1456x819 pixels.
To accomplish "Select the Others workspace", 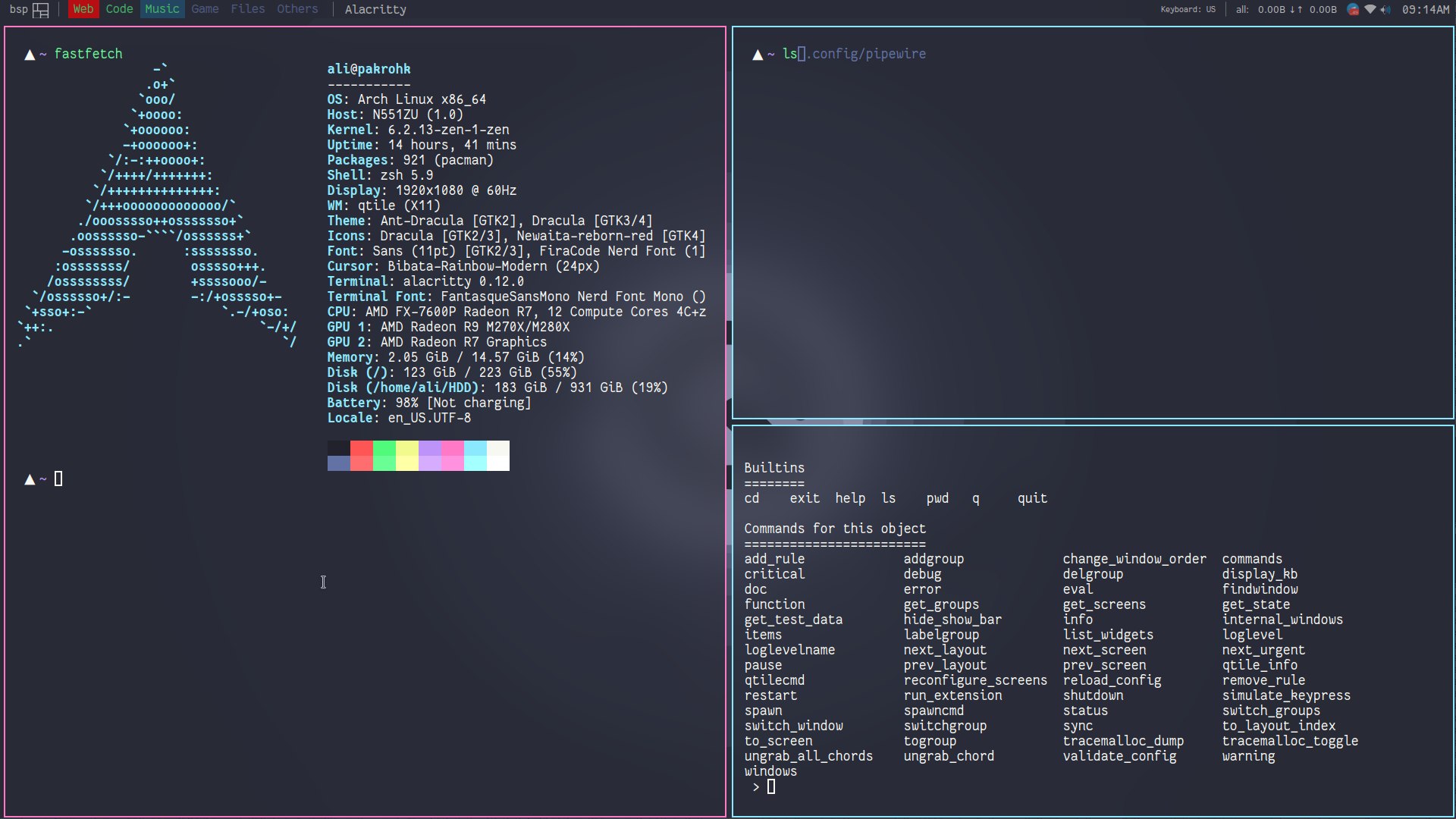I will point(297,9).
